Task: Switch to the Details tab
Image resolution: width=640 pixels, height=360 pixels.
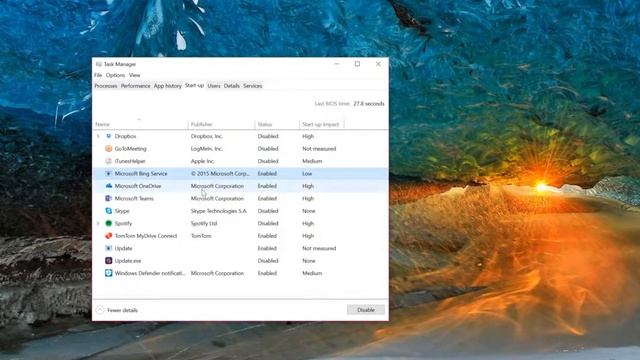Action: click(231, 86)
